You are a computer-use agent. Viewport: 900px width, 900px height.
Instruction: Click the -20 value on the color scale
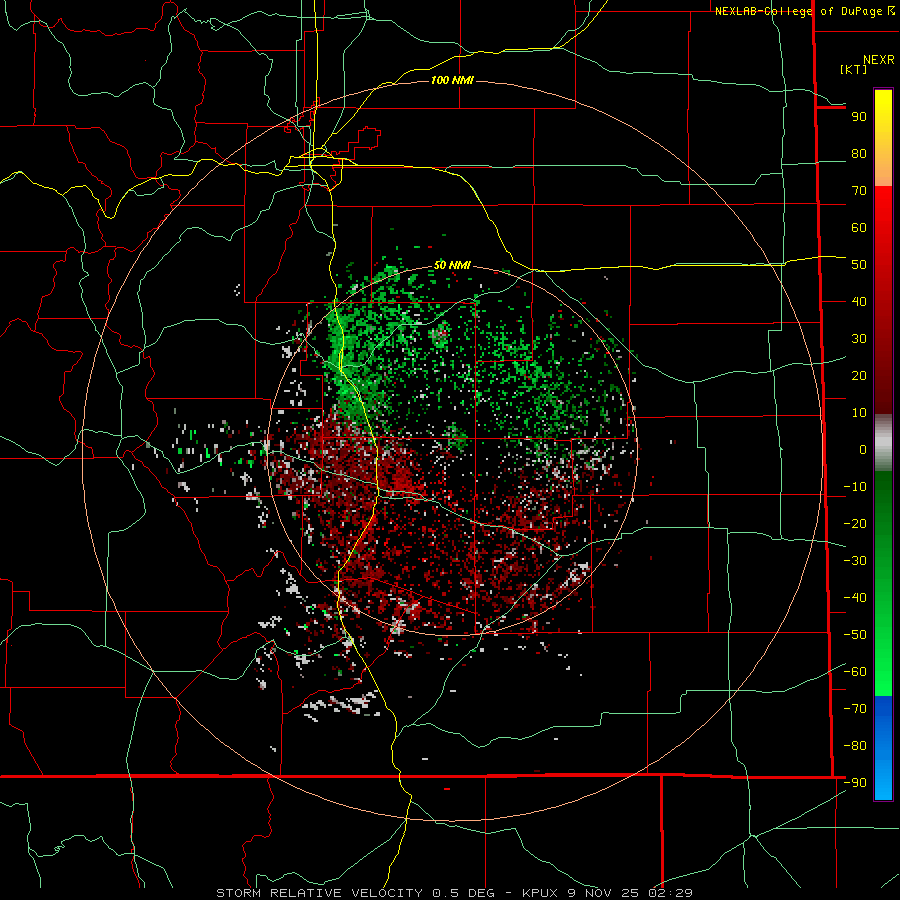pos(855,524)
